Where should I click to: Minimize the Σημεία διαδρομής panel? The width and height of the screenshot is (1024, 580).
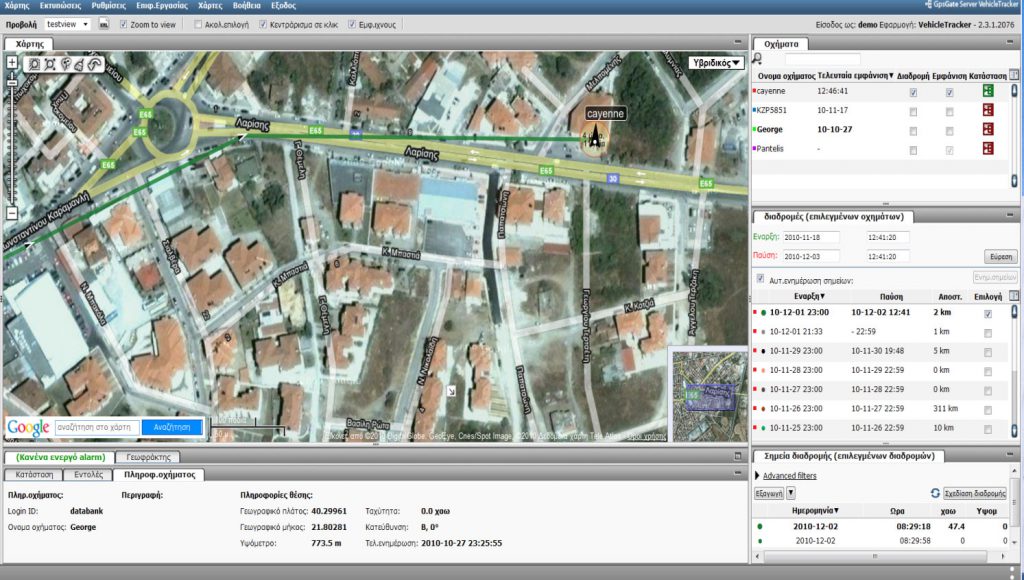click(x=1010, y=455)
